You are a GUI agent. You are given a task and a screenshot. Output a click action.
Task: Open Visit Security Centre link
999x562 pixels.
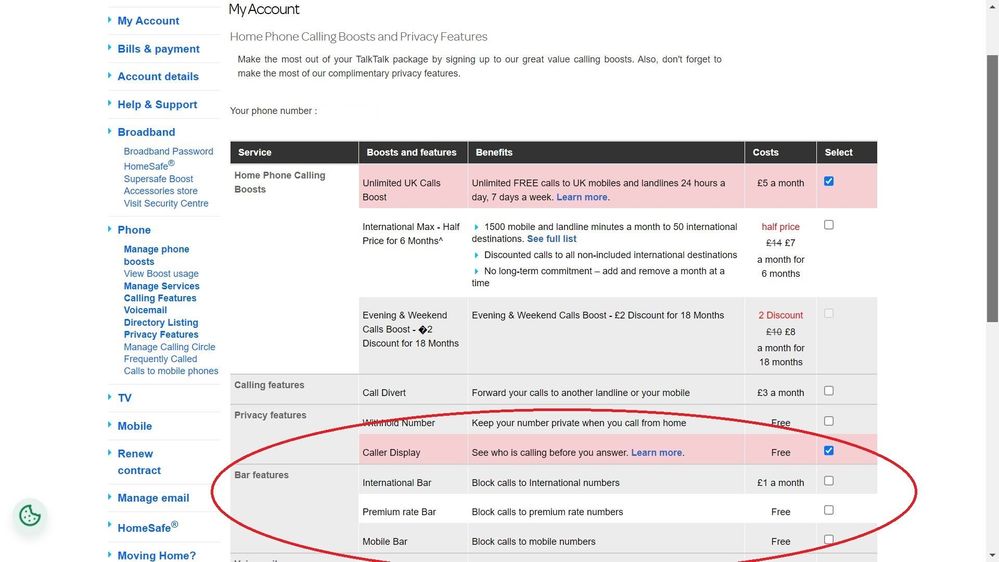166,203
